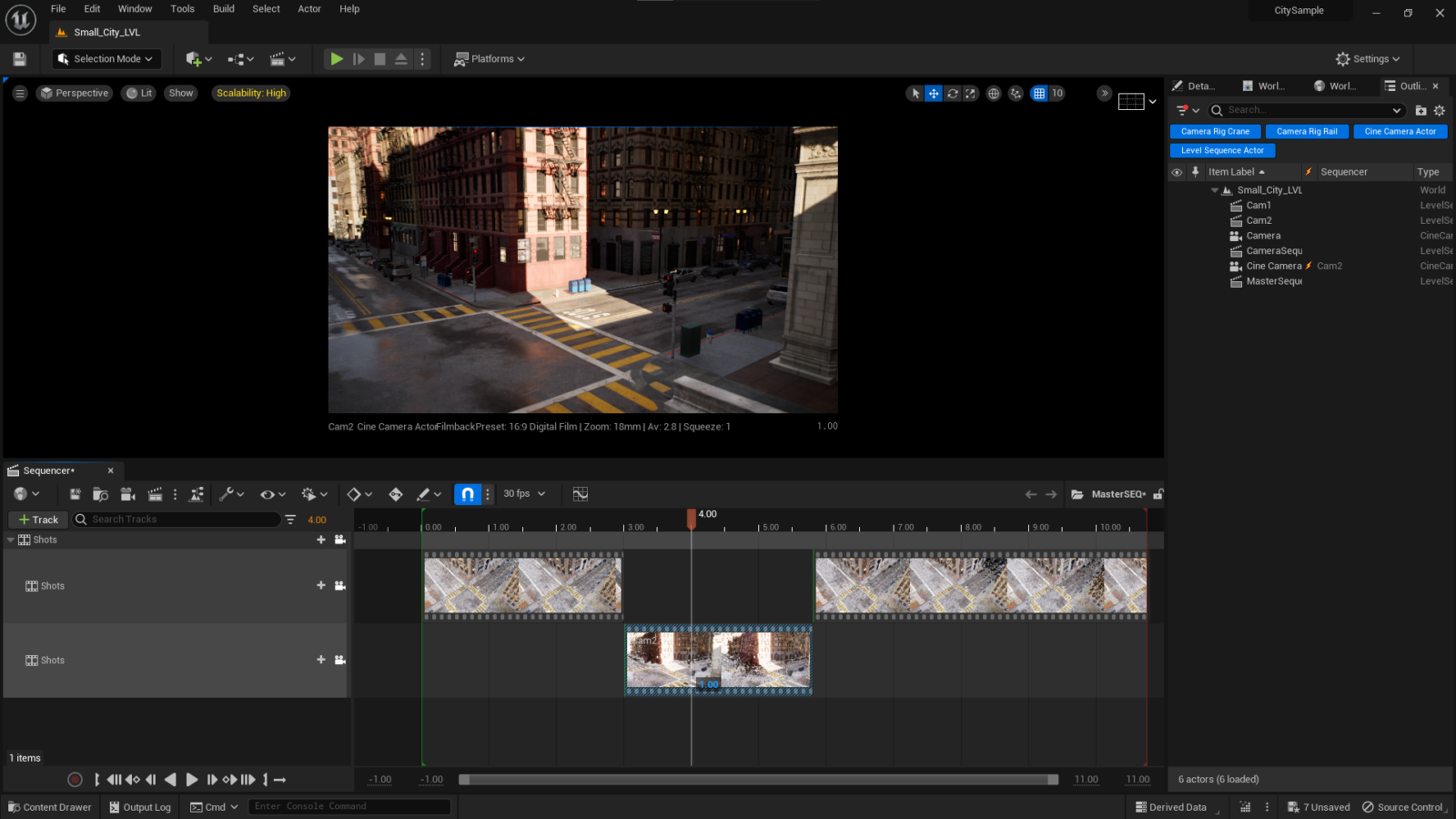1456x819 pixels.
Task: Open the View Options eye icon
Action: tap(267, 493)
